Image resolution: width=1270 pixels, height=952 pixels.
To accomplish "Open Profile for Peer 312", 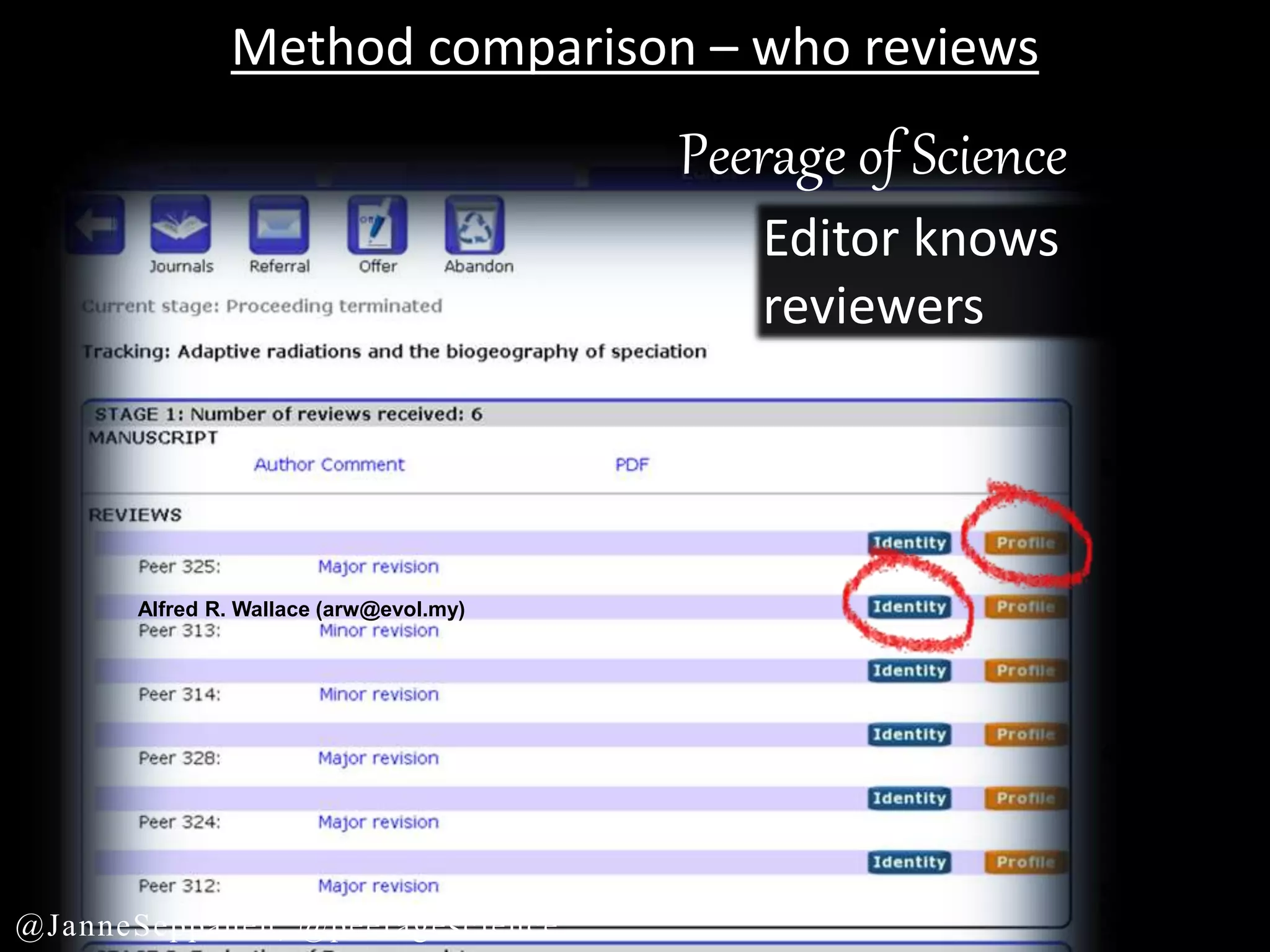I will (1026, 862).
